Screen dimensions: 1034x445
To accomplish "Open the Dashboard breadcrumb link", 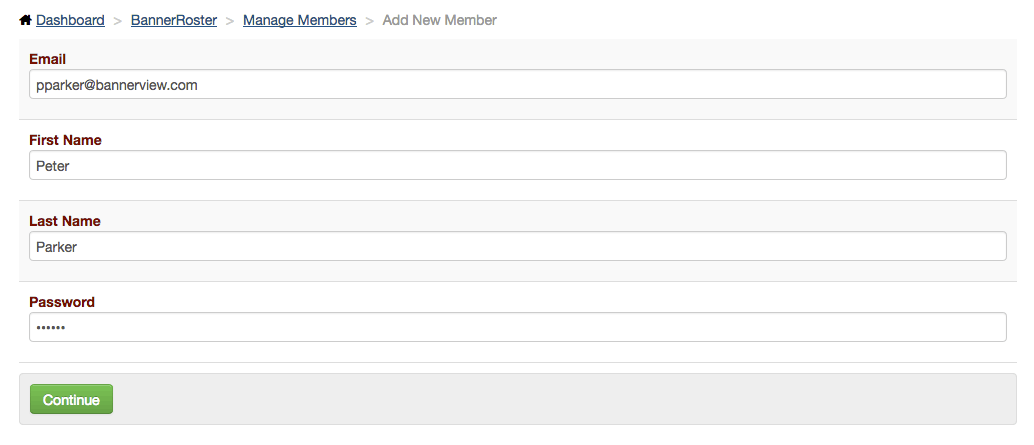I will 71,20.
